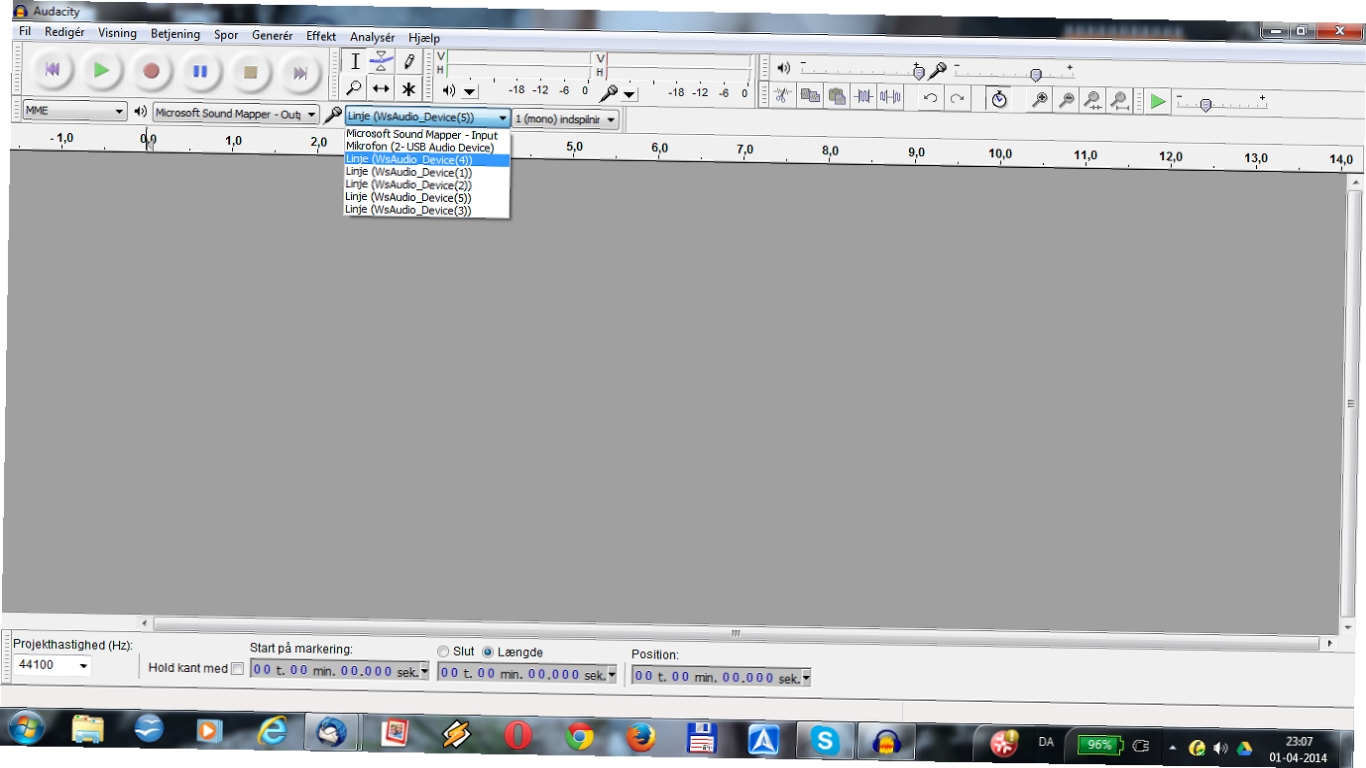The width and height of the screenshot is (1366, 768).
Task: Select the Længde radio button
Action: coord(488,652)
